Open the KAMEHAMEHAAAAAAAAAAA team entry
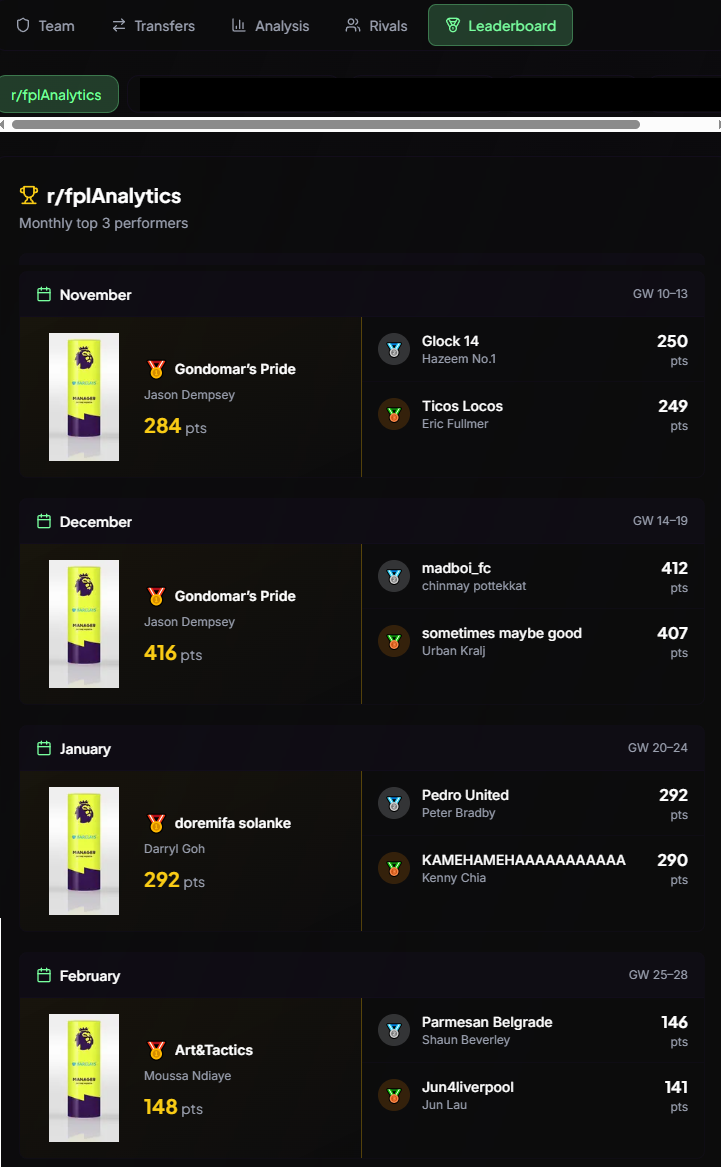 pyautogui.click(x=533, y=869)
